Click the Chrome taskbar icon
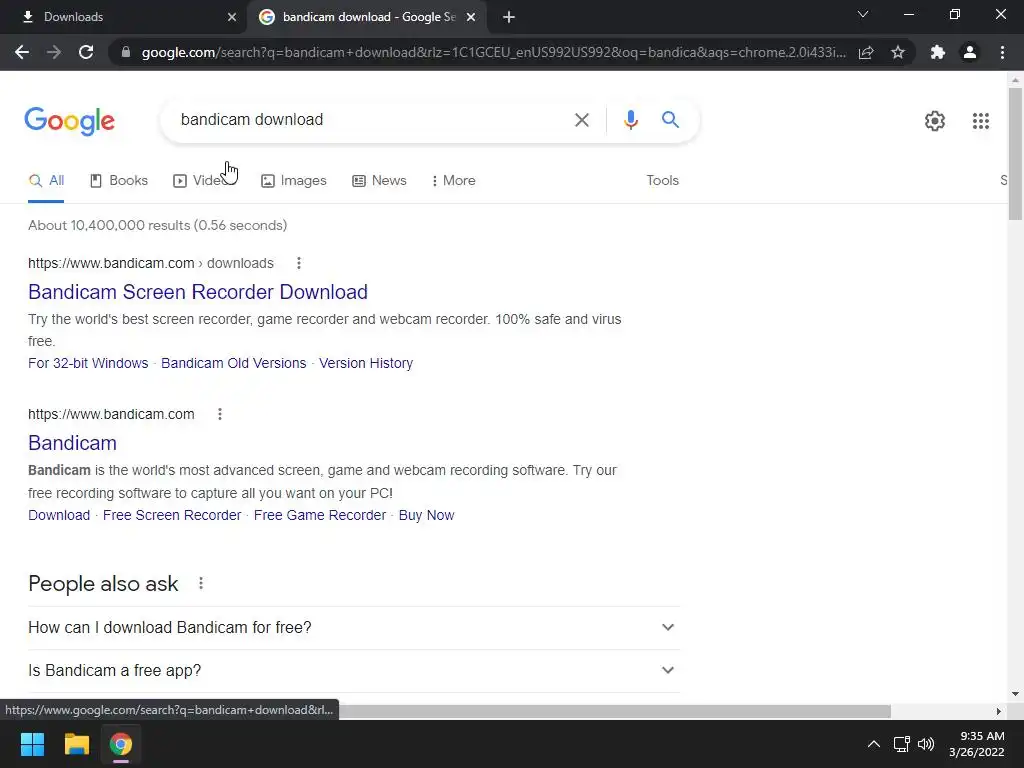The width and height of the screenshot is (1024, 768). (x=121, y=744)
